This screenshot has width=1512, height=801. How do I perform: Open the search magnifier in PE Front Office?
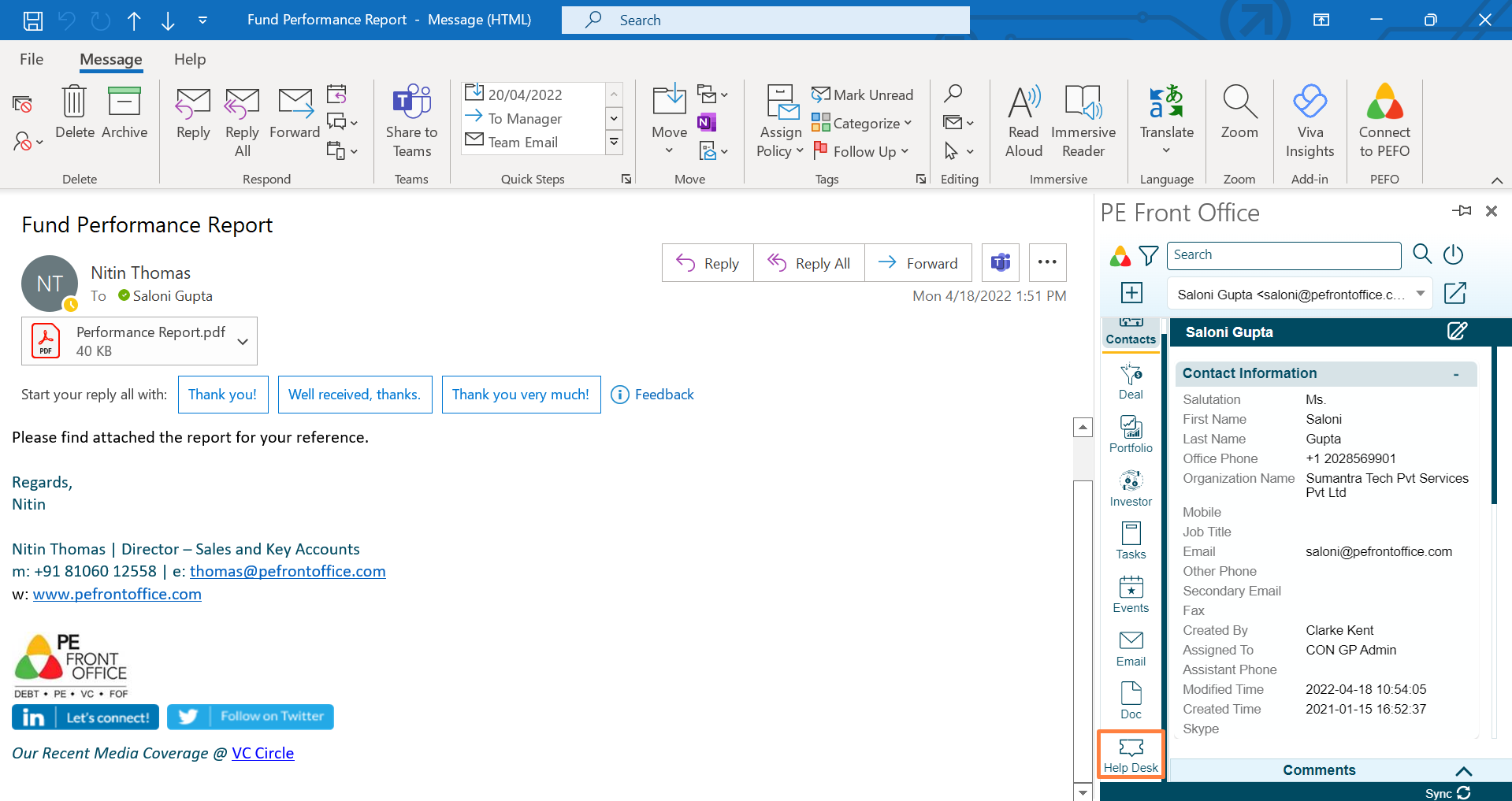tap(1421, 254)
